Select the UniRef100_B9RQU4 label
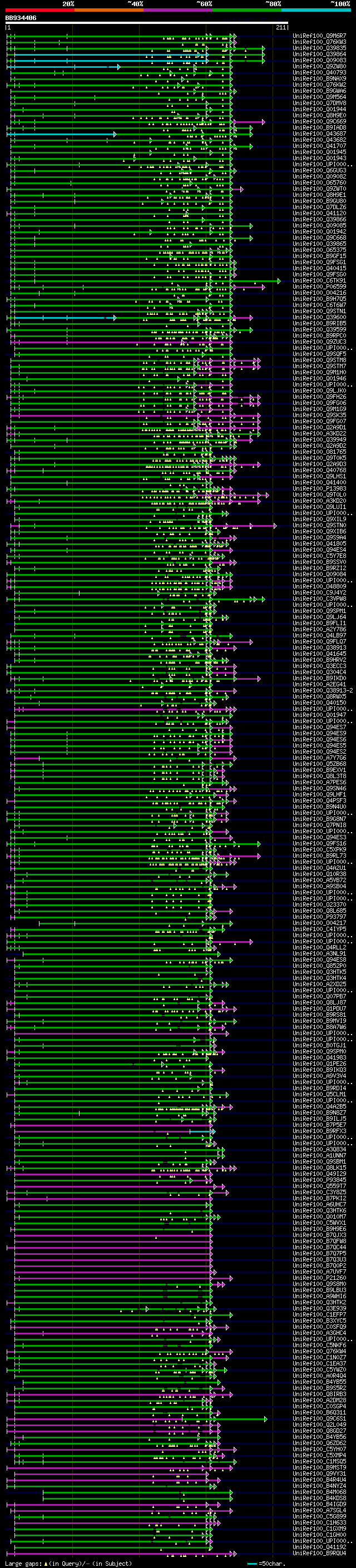Image resolution: width=356 pixels, height=1568 pixels. click(x=319, y=1553)
